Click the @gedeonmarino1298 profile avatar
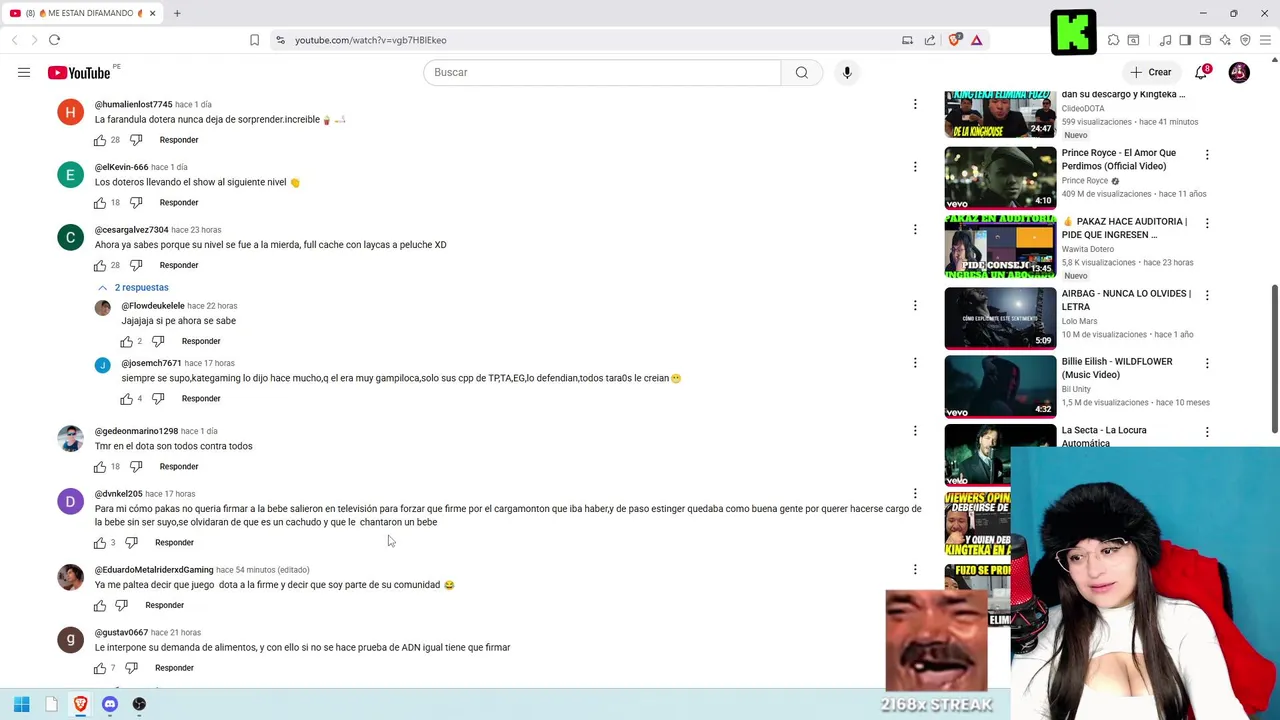Viewport: 1280px width, 720px height. tap(70, 438)
